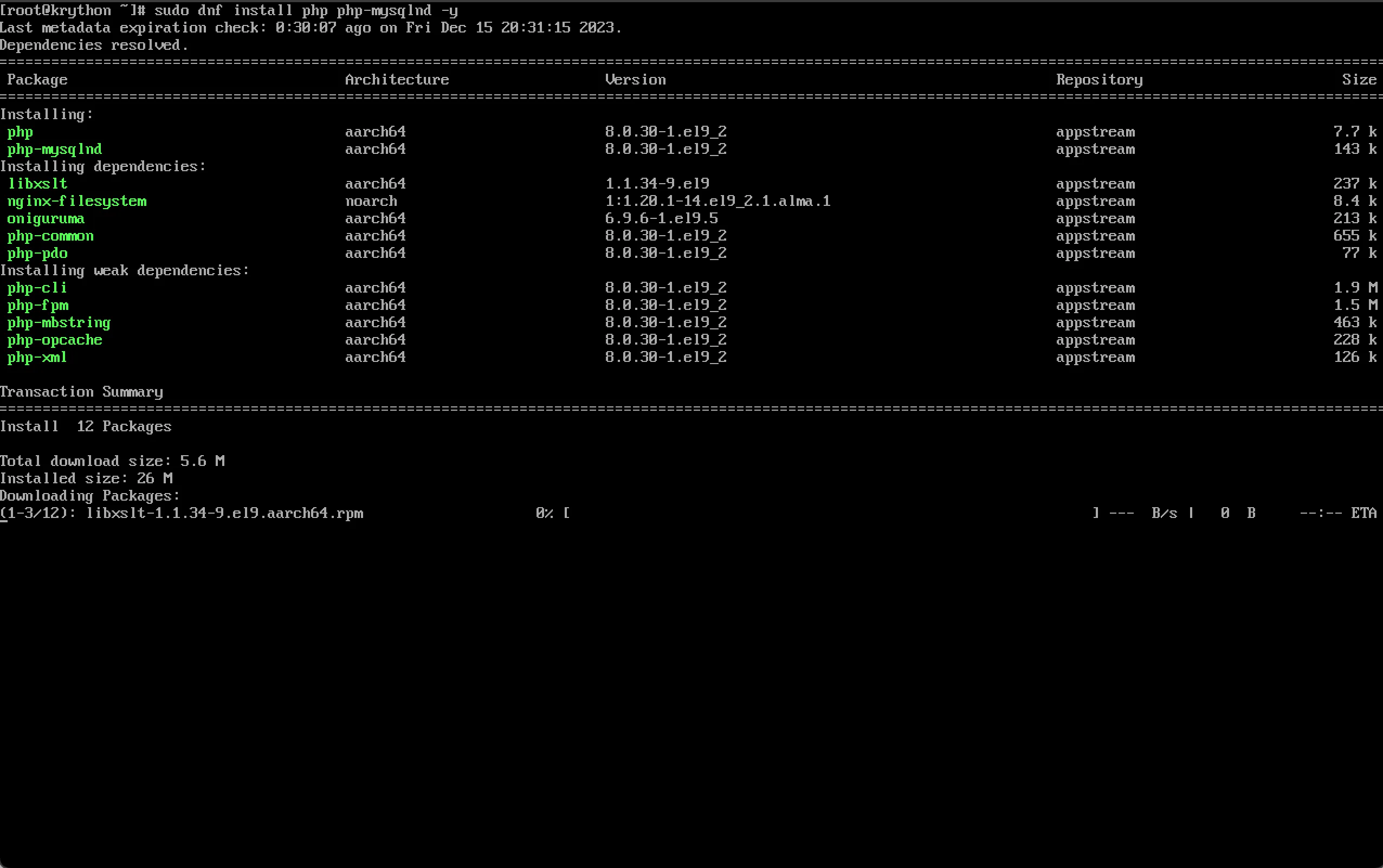Select the 'php-cli' package name

tap(37, 288)
